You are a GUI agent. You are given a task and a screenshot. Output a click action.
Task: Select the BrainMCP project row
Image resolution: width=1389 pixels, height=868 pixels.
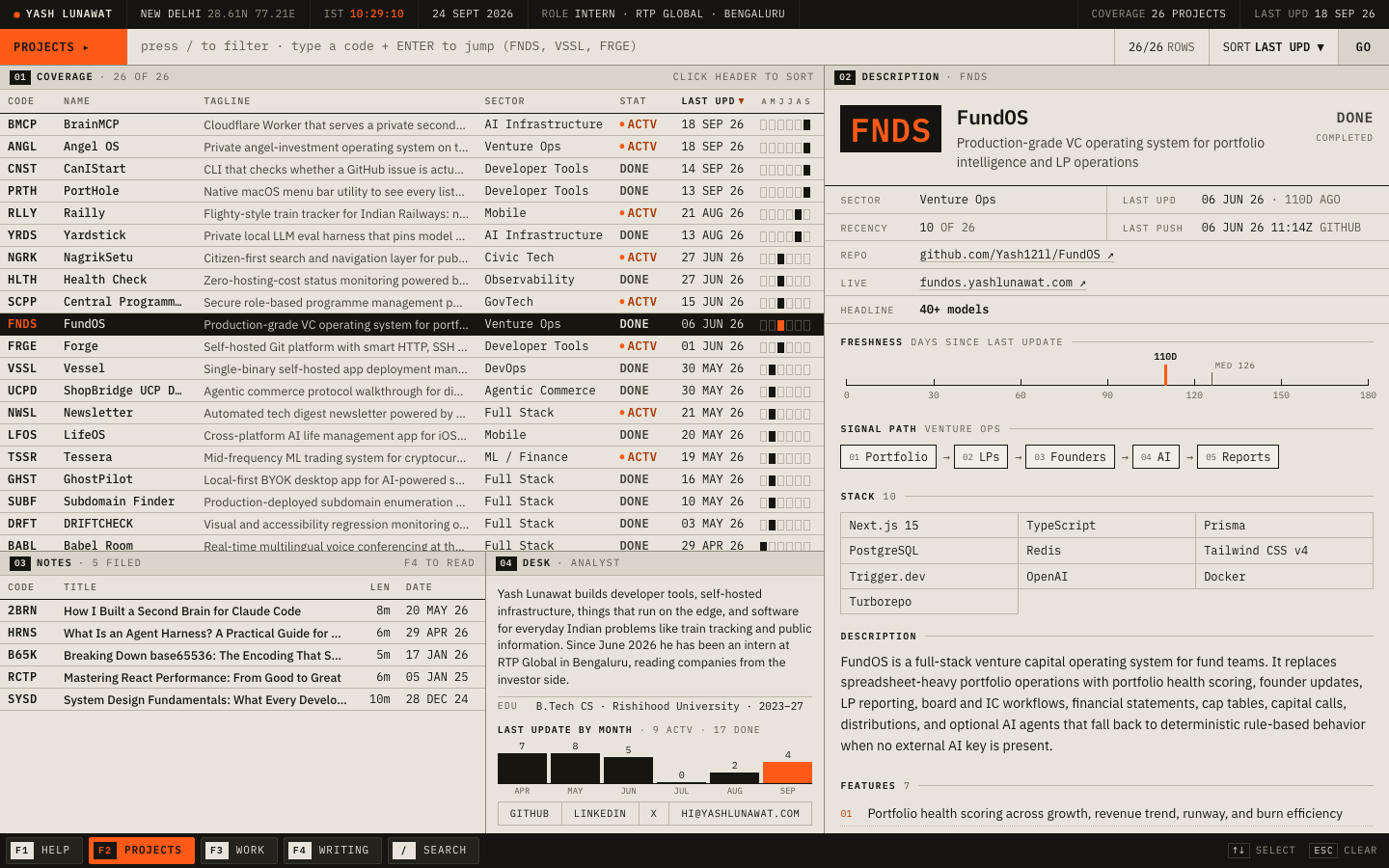pos(412,124)
